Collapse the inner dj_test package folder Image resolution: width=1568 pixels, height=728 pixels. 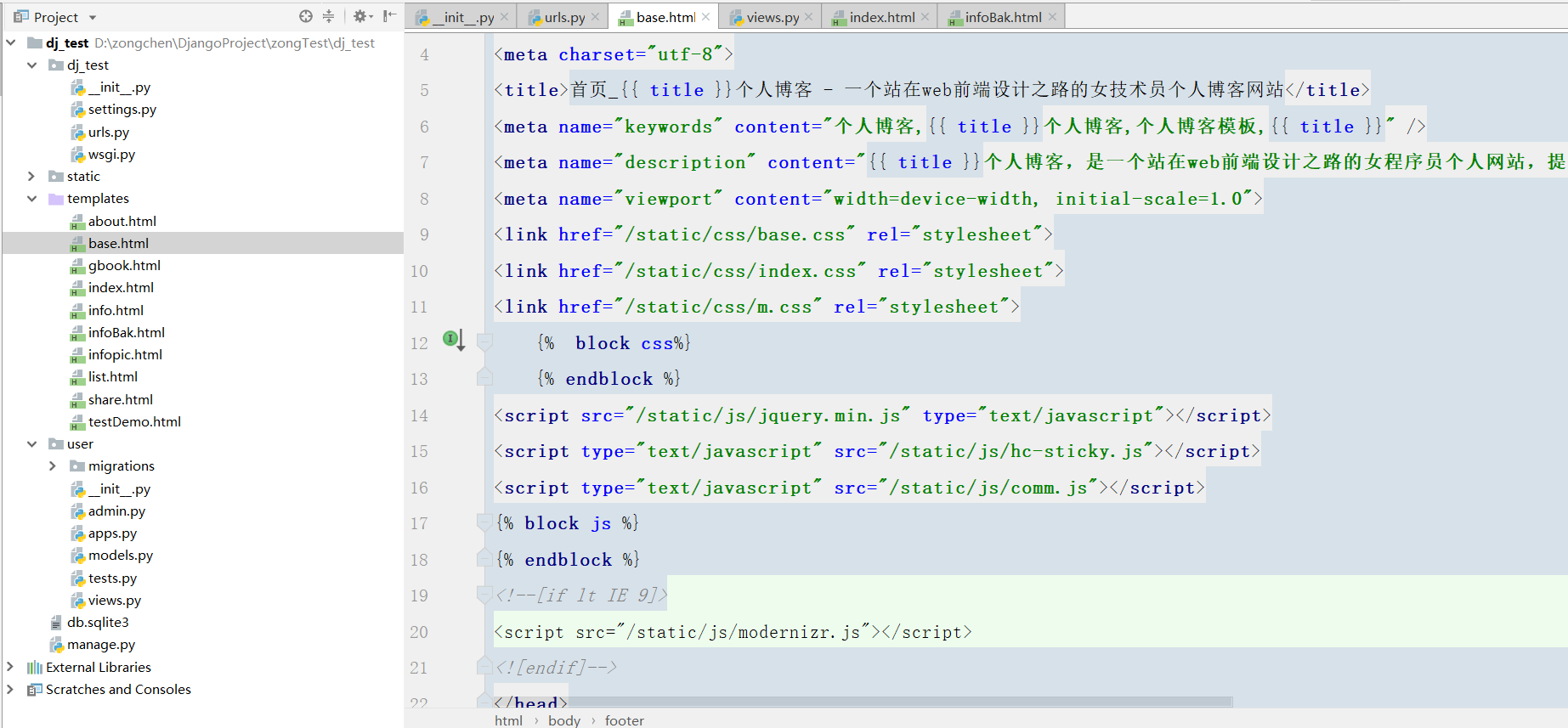[x=31, y=65]
